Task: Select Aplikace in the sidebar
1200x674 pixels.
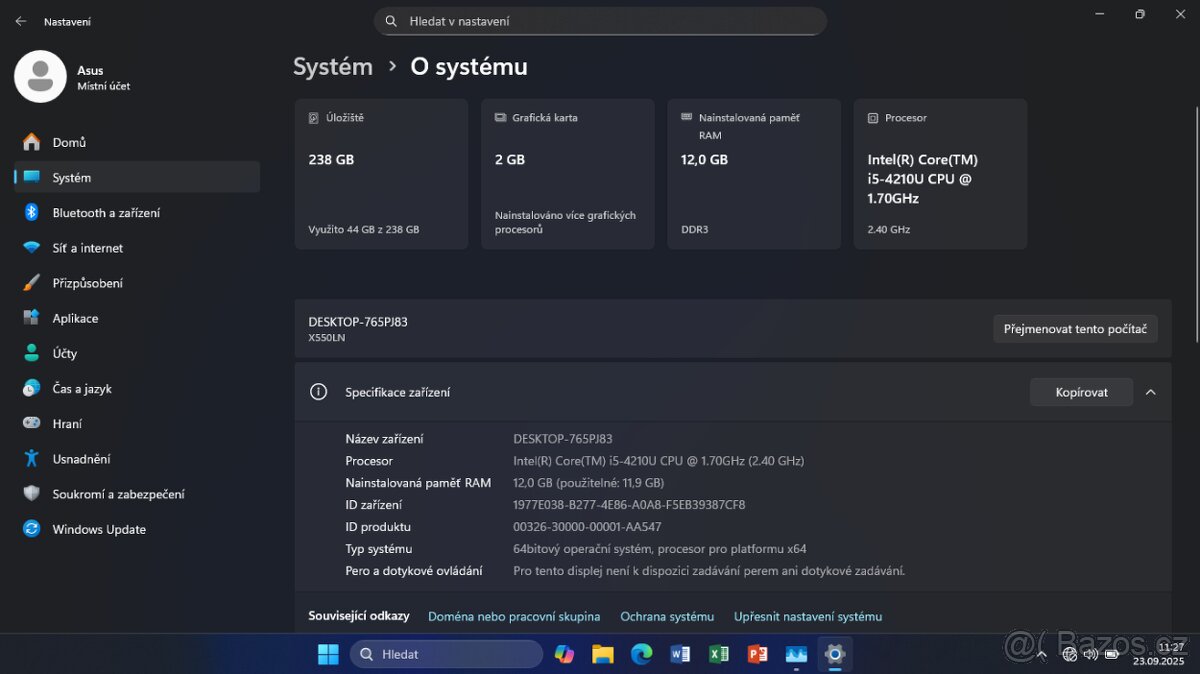Action: (75, 318)
